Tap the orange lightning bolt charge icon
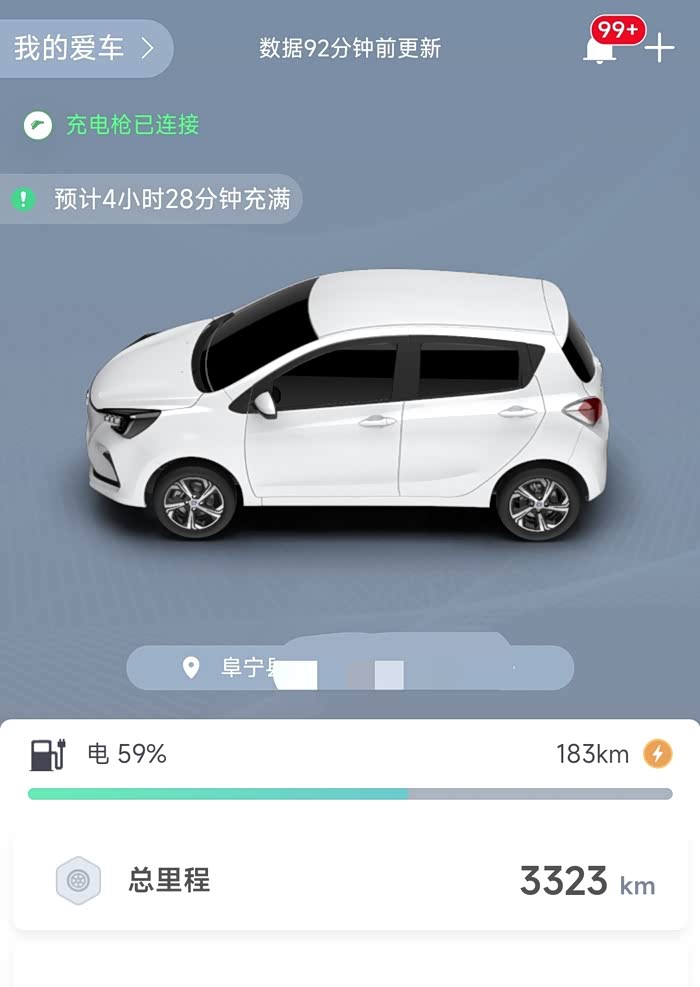Image resolution: width=700 pixels, height=987 pixels. [x=658, y=753]
